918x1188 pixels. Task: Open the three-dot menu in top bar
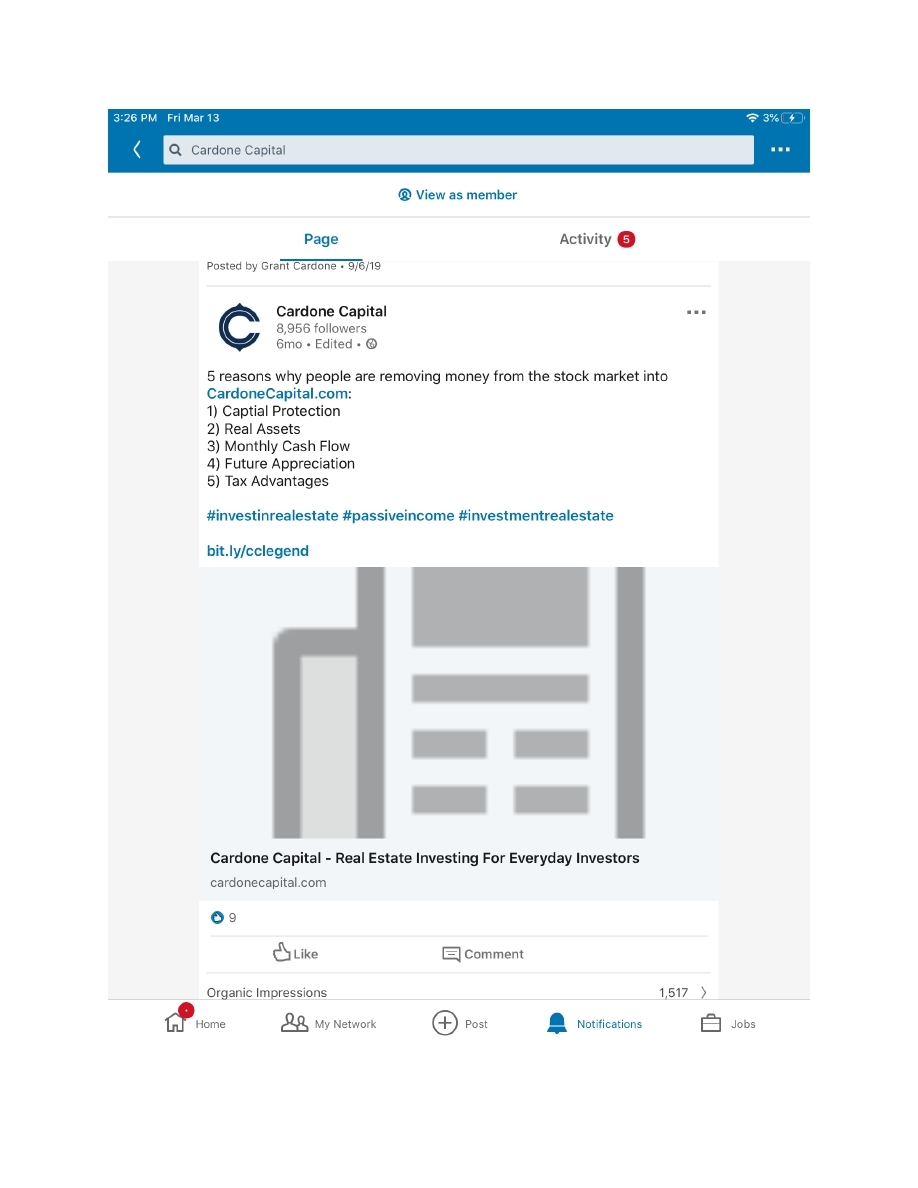[780, 150]
